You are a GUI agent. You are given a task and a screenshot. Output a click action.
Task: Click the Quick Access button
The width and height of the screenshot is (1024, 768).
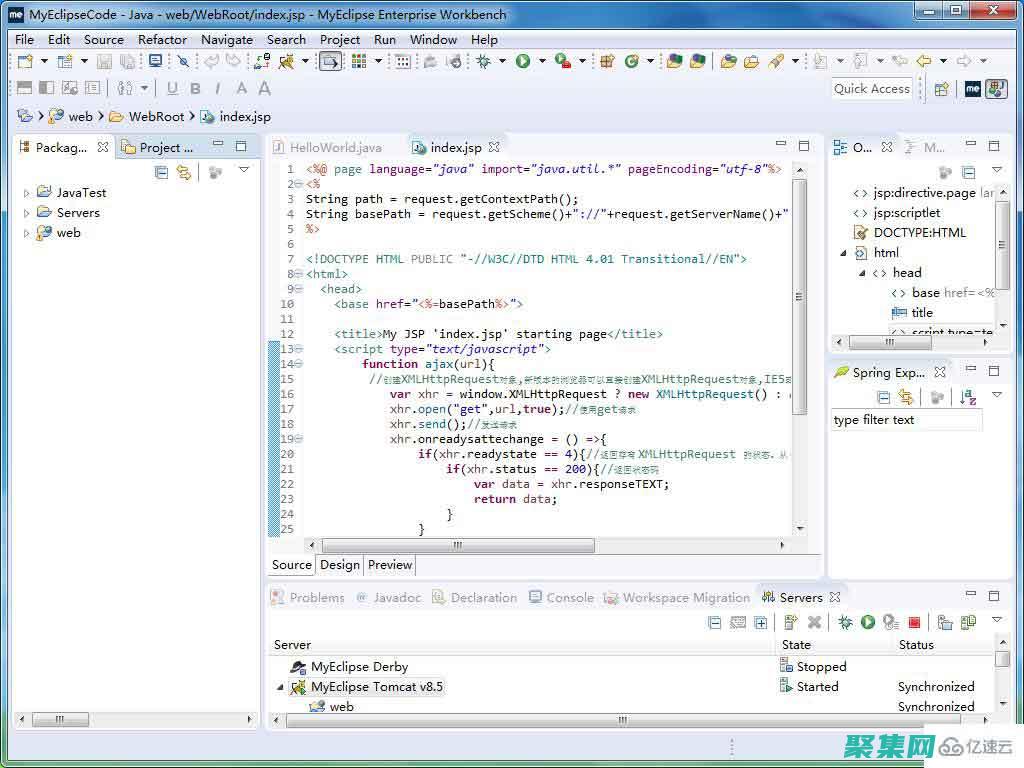[x=871, y=88]
